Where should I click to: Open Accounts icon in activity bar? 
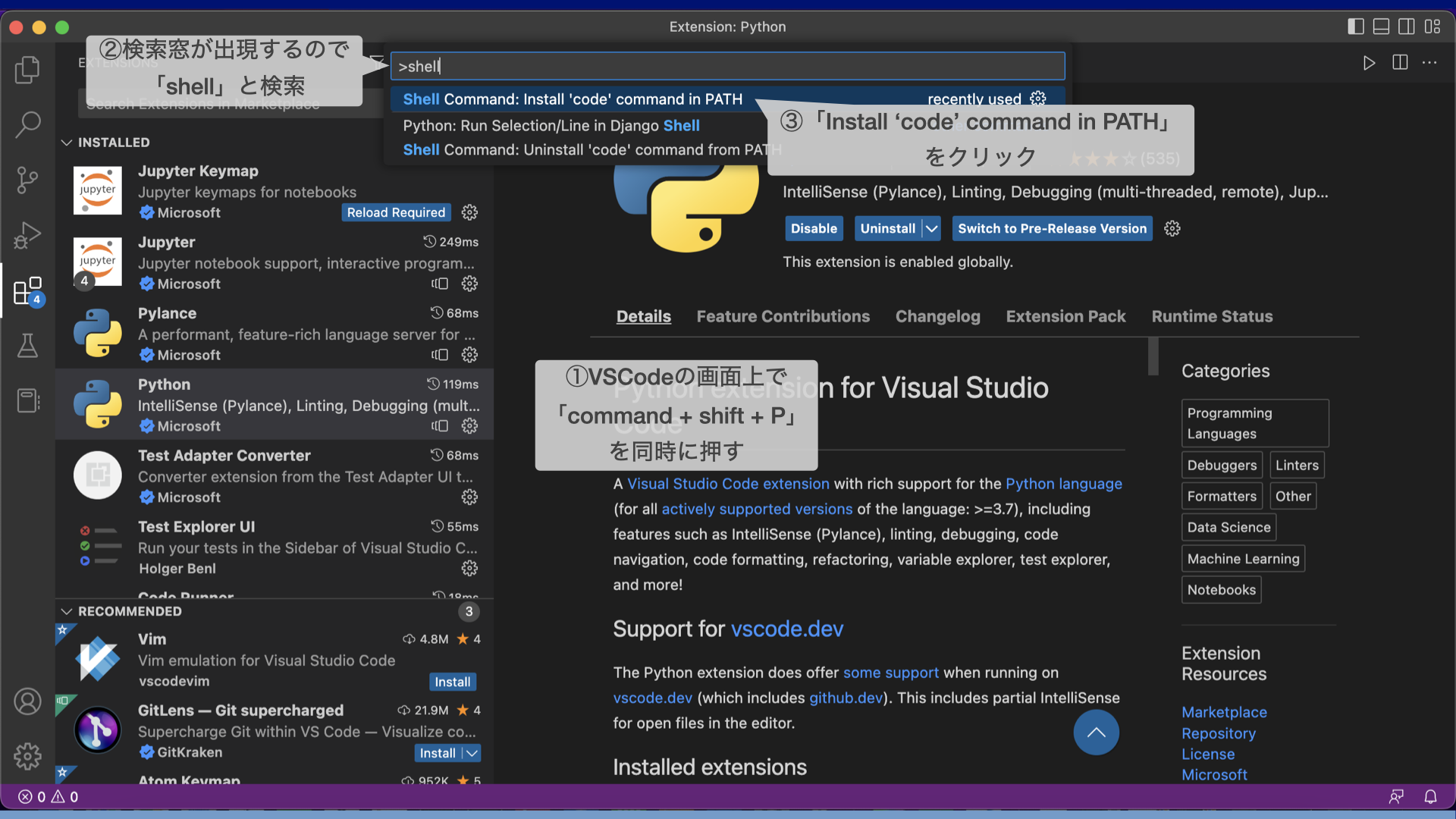coord(27,701)
